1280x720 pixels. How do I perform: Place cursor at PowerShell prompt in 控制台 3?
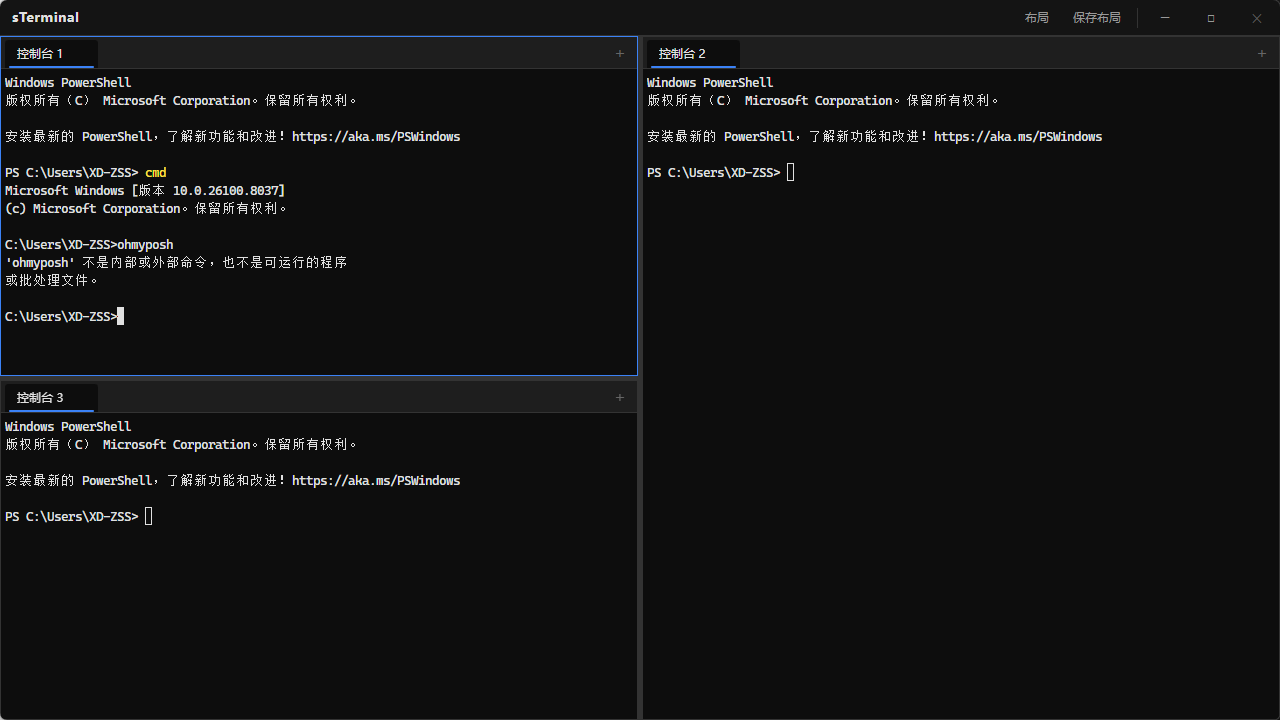(x=149, y=517)
